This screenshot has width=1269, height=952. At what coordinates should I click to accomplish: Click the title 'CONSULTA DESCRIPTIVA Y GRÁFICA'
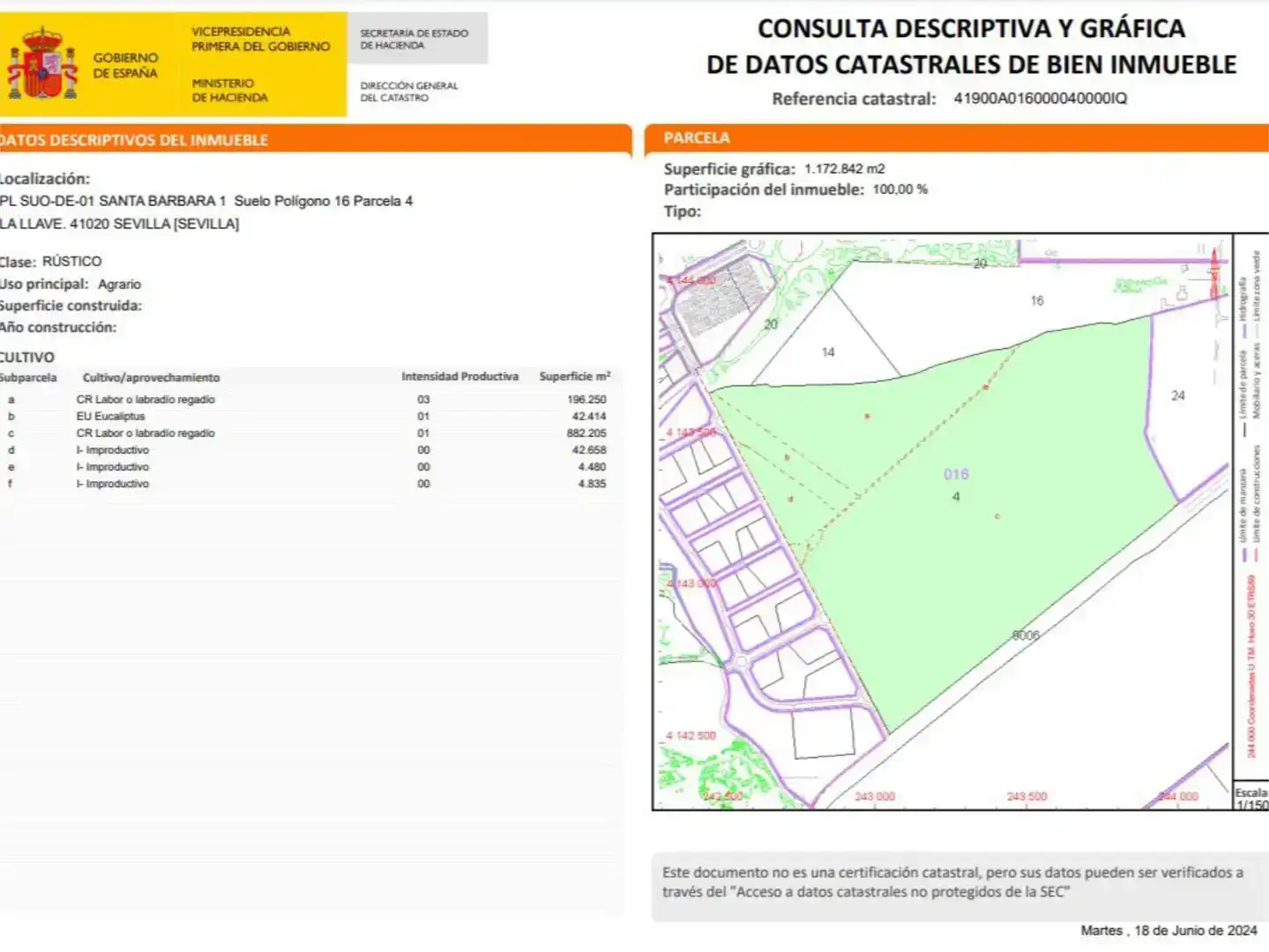tap(971, 28)
